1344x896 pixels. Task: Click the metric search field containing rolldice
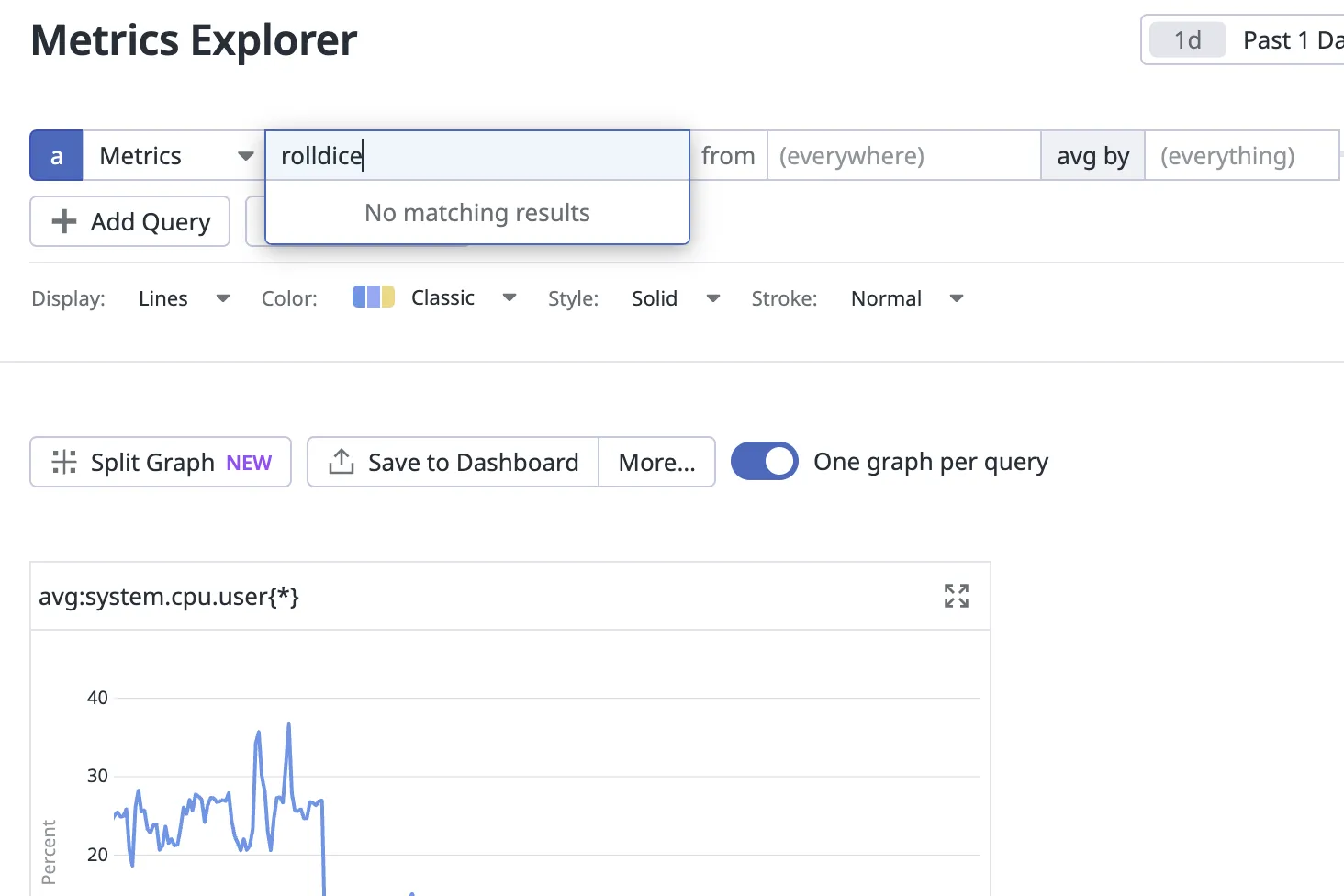tap(477, 155)
